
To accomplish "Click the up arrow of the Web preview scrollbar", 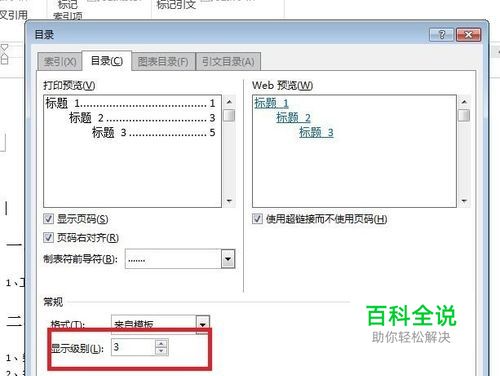I will pyautogui.click(x=464, y=101).
